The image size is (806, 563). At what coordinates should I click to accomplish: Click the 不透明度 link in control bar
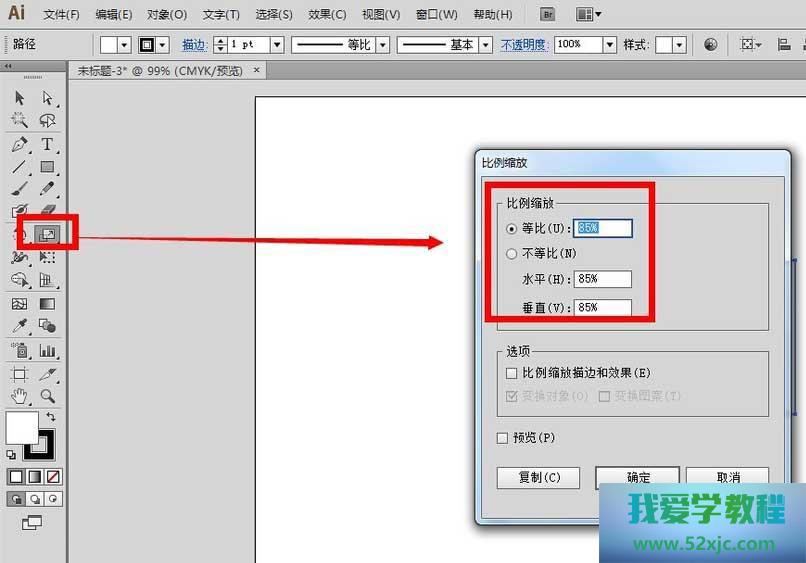click(x=525, y=45)
